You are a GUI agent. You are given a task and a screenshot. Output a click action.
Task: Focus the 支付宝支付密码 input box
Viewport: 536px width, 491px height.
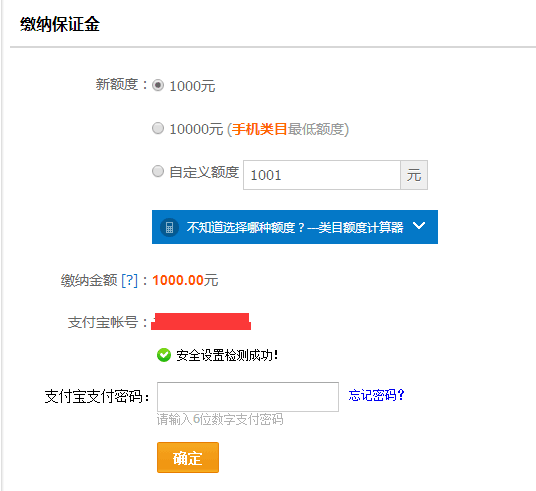tap(248, 397)
